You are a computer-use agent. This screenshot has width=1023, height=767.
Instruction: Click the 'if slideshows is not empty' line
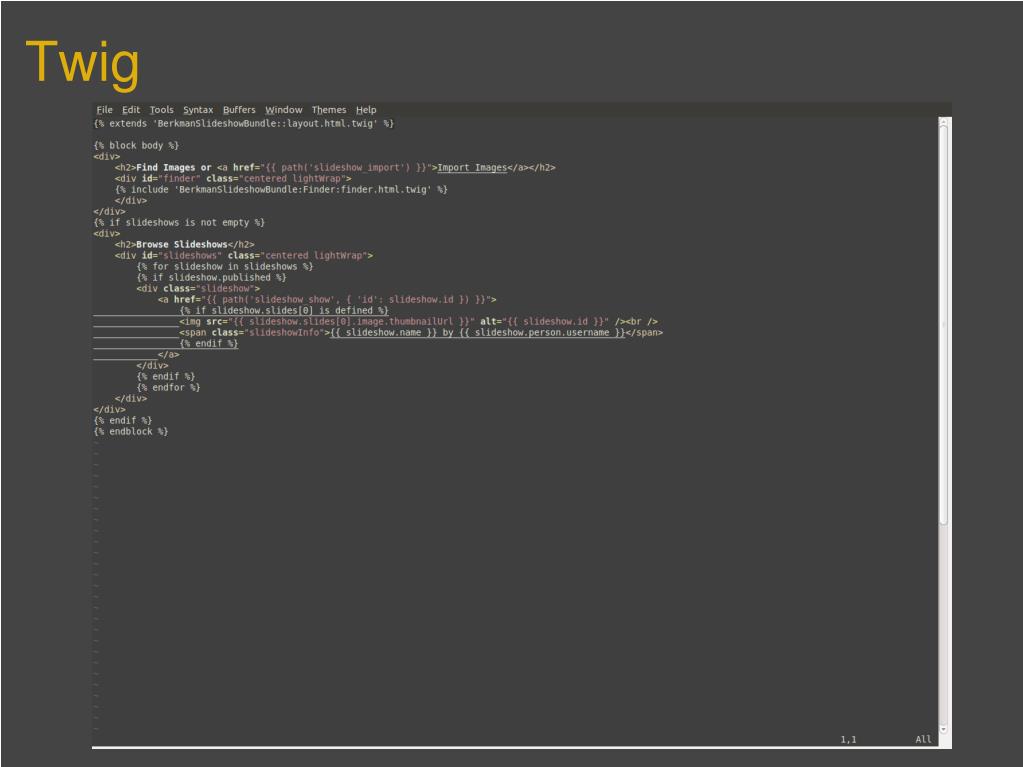coord(179,222)
